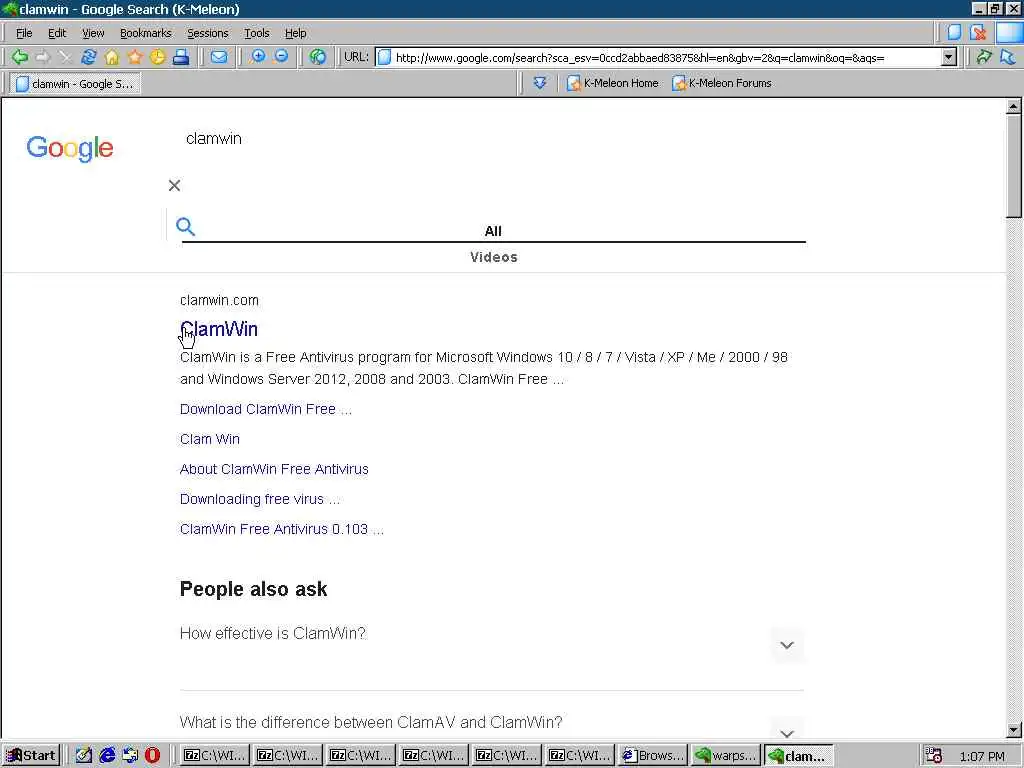1024x768 pixels.
Task: Click the system tray icon beside the clock
Action: 933,756
